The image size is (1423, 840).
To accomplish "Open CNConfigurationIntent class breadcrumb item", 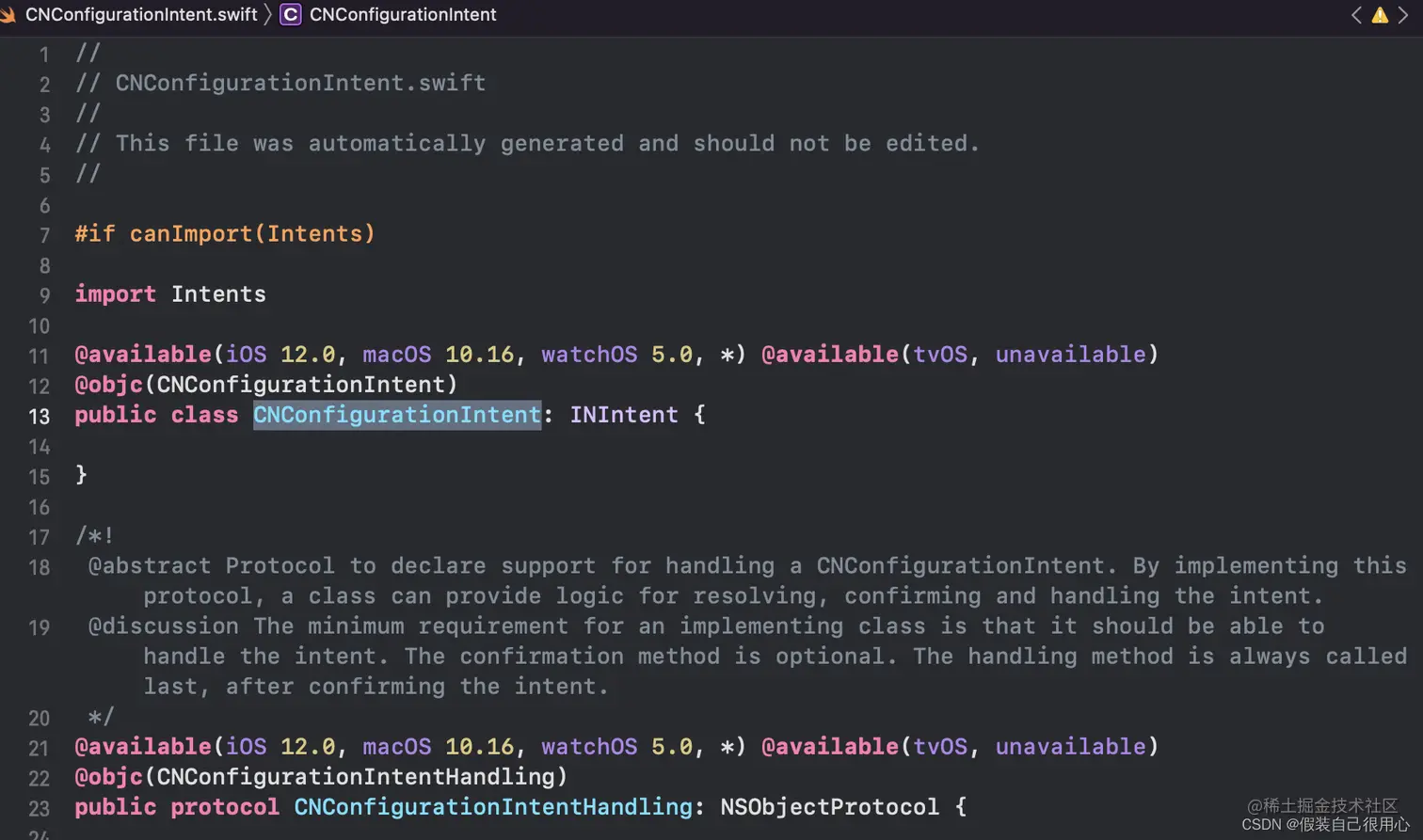I will coord(403,14).
